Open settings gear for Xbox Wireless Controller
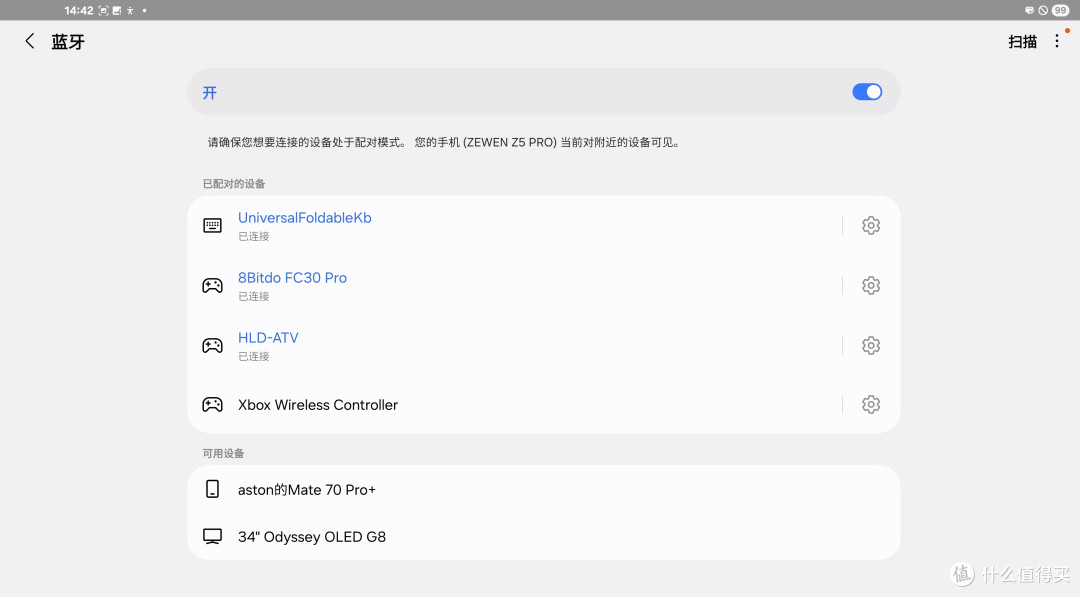 [871, 404]
